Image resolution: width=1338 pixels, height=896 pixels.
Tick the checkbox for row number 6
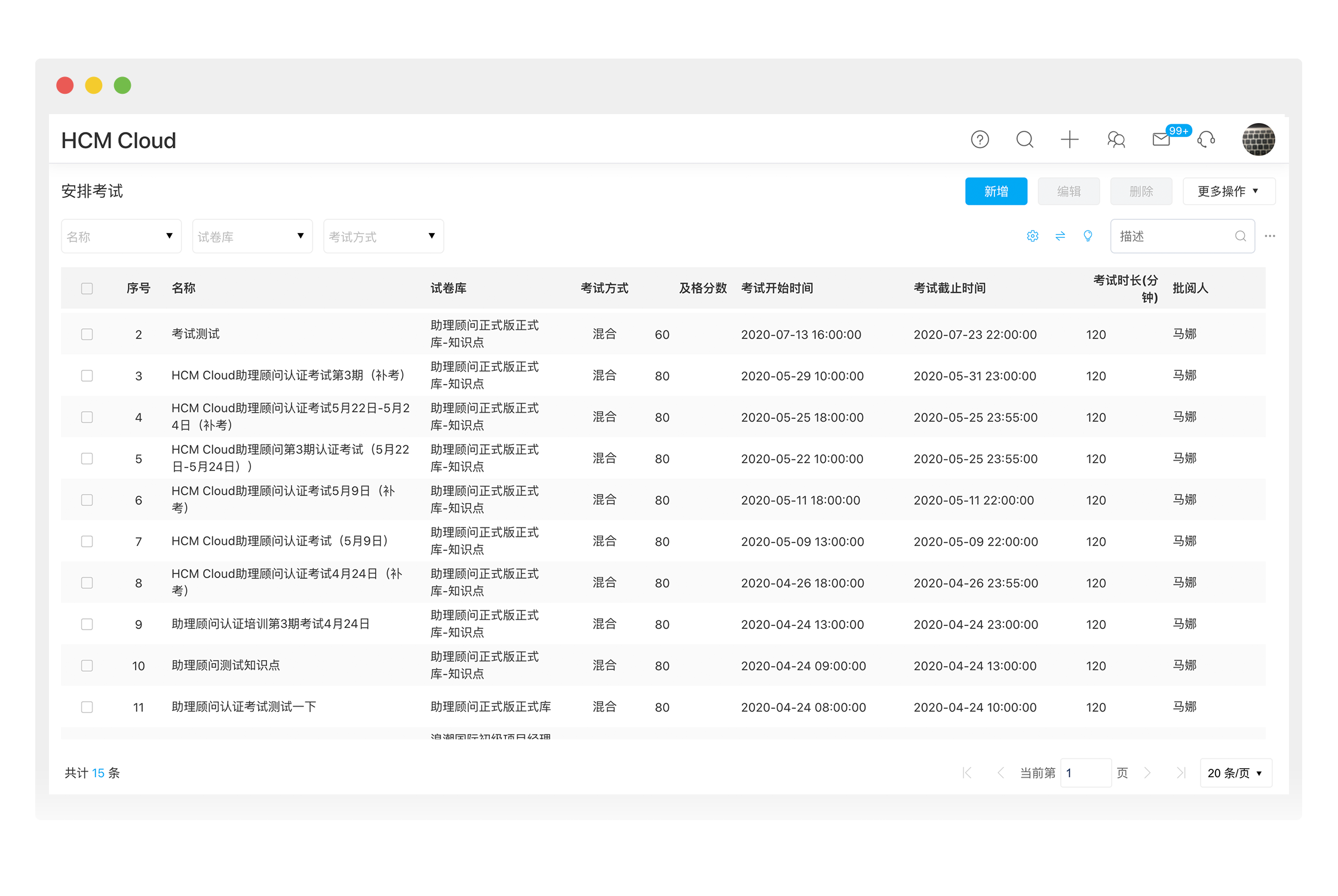pos(87,500)
